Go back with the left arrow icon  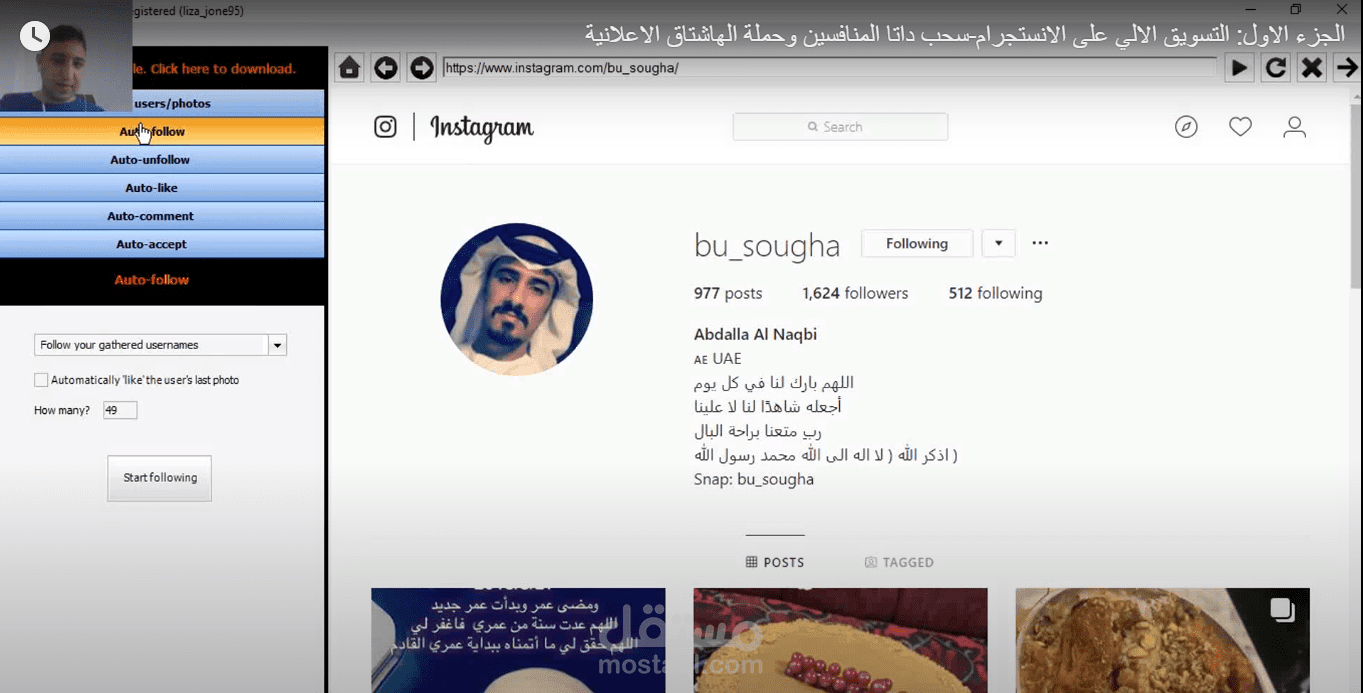click(385, 68)
